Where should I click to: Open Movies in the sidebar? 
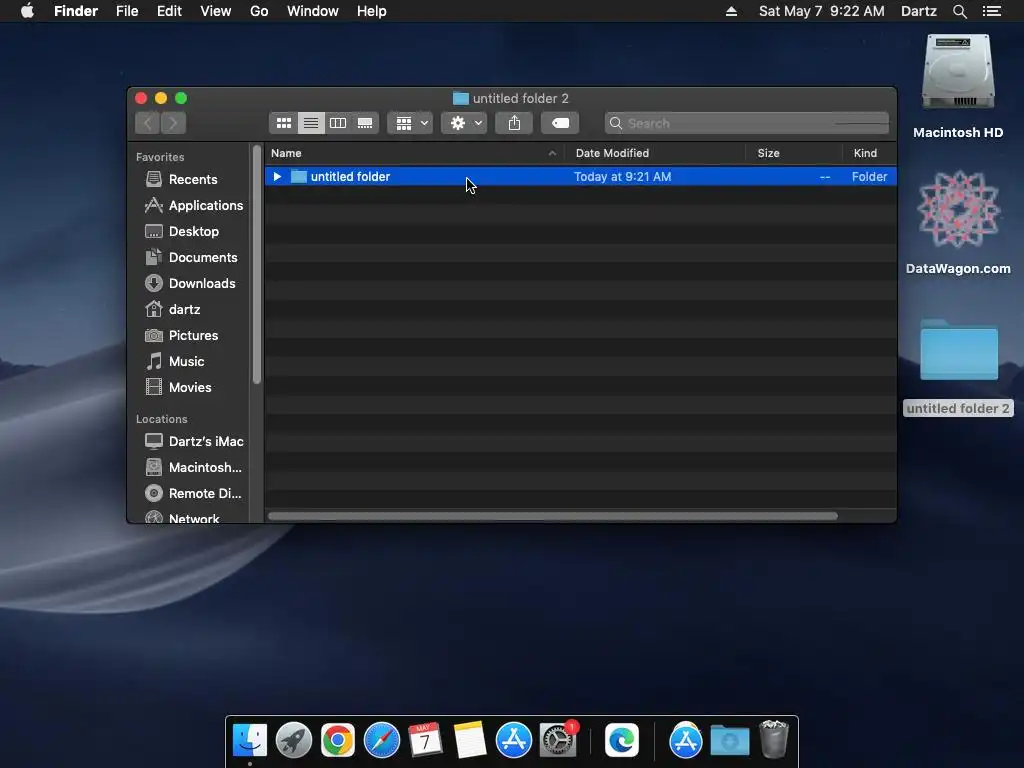pos(178,387)
